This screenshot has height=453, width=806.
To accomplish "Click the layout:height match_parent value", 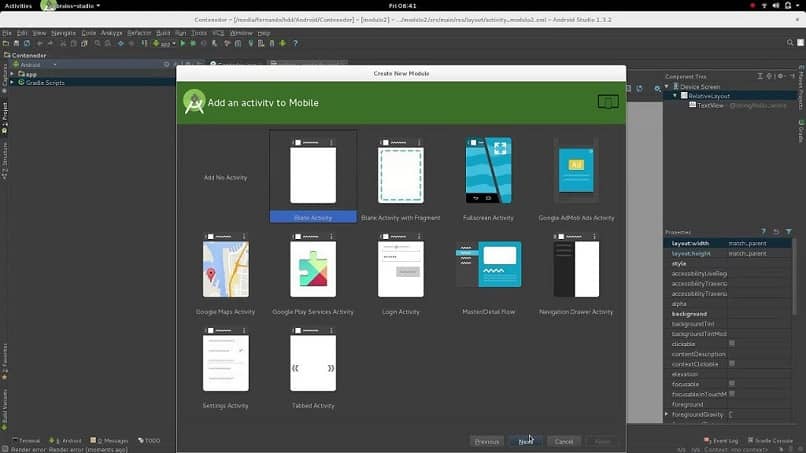I will click(747, 253).
